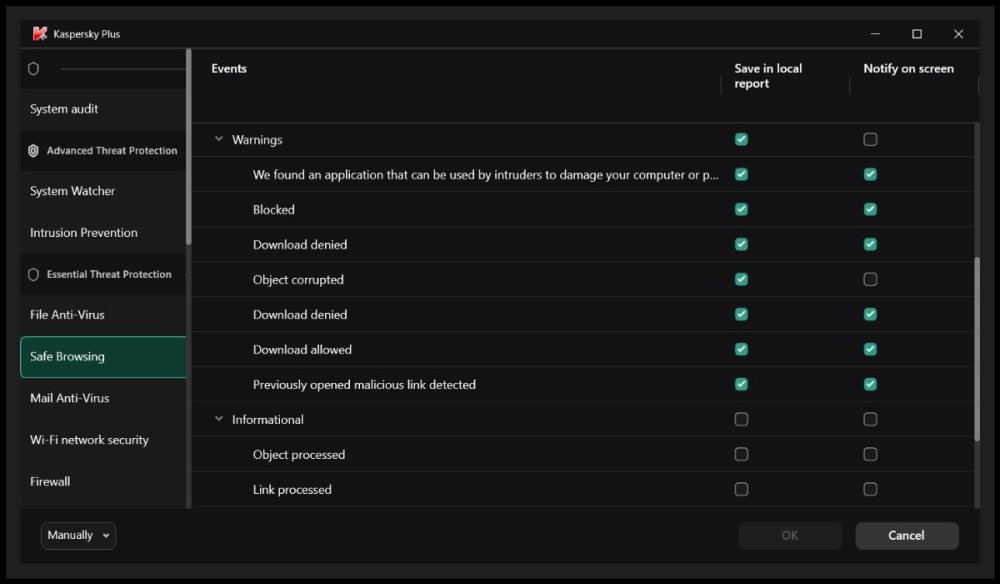The width and height of the screenshot is (1000, 584).
Task: Check Notify on screen for Link processed
Action: [x=870, y=490]
